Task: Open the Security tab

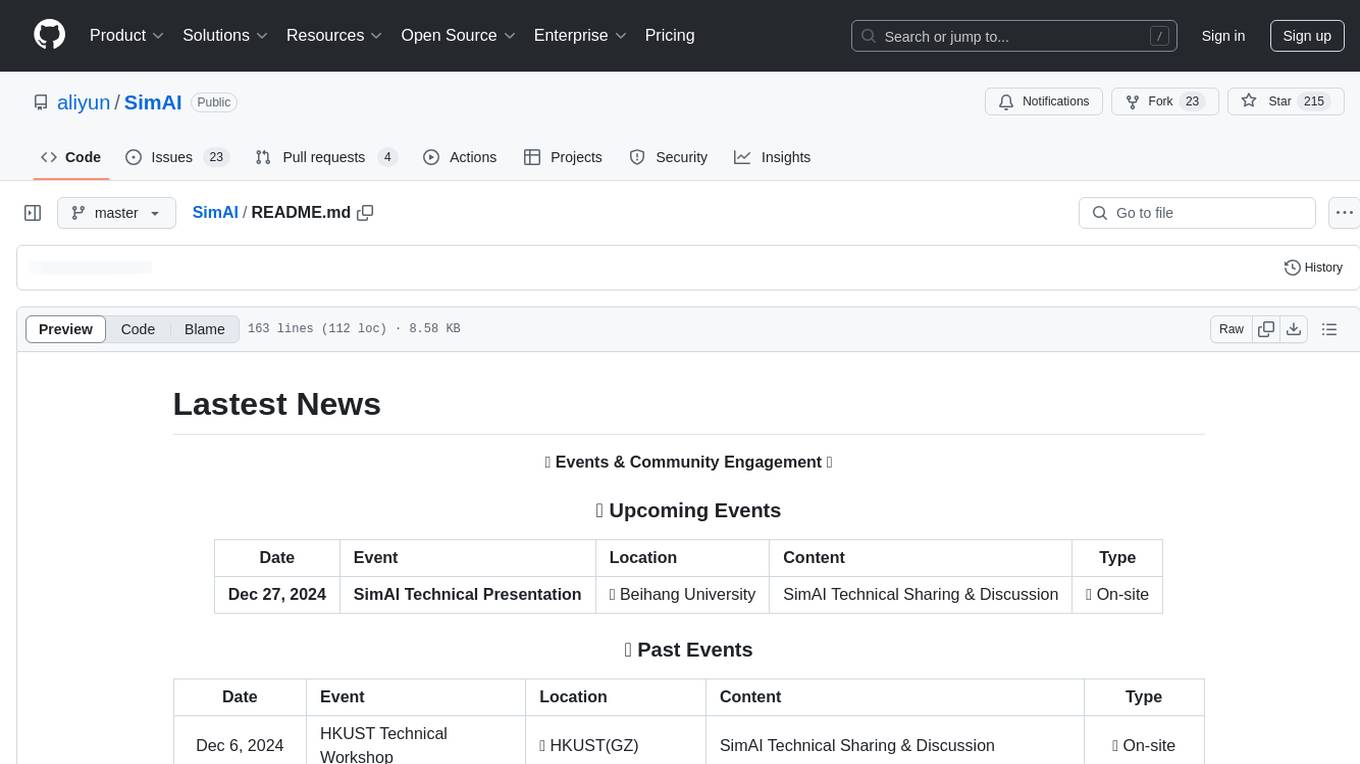Action: click(x=668, y=157)
